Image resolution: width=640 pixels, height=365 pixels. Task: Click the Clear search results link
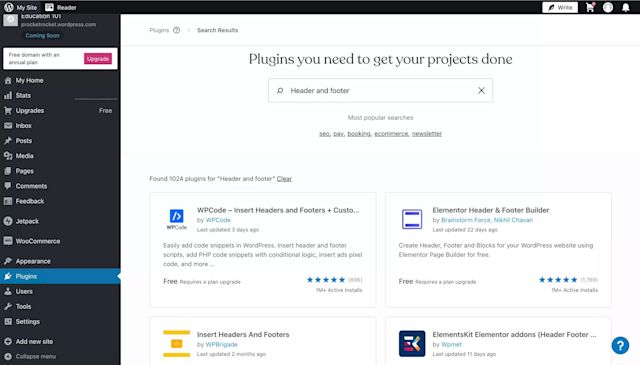pyautogui.click(x=284, y=179)
